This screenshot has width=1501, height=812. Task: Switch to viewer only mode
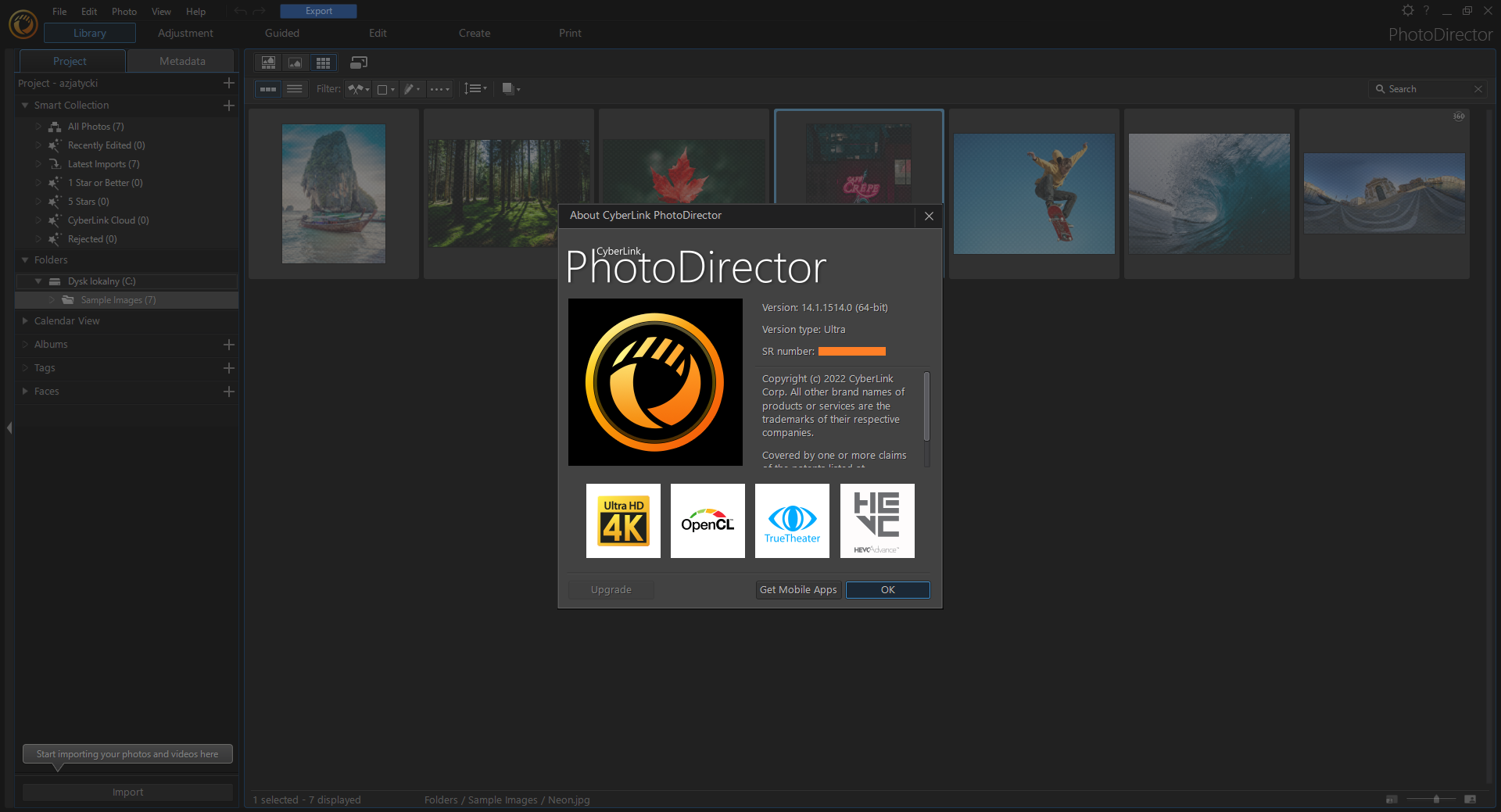[295, 63]
